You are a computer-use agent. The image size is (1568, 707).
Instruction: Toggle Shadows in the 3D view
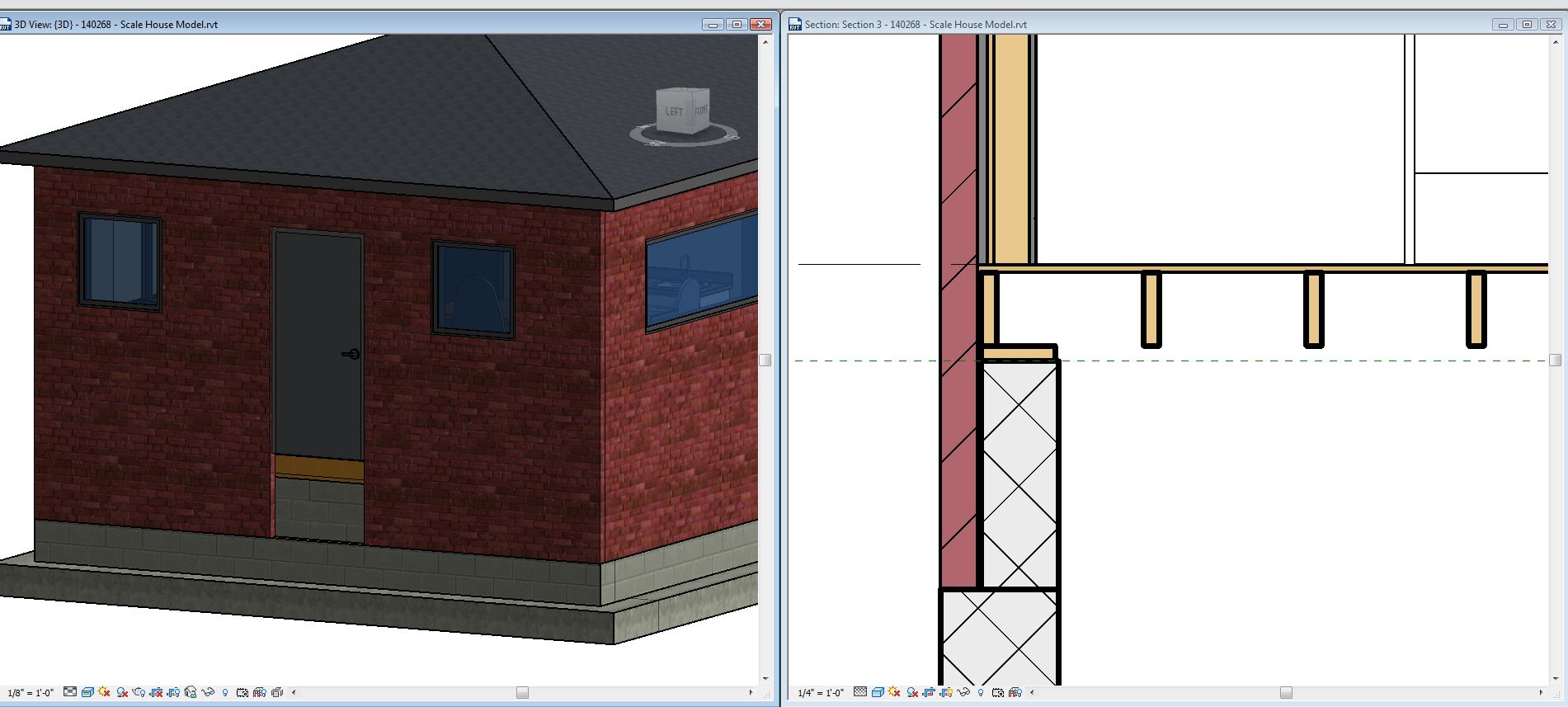point(122,692)
